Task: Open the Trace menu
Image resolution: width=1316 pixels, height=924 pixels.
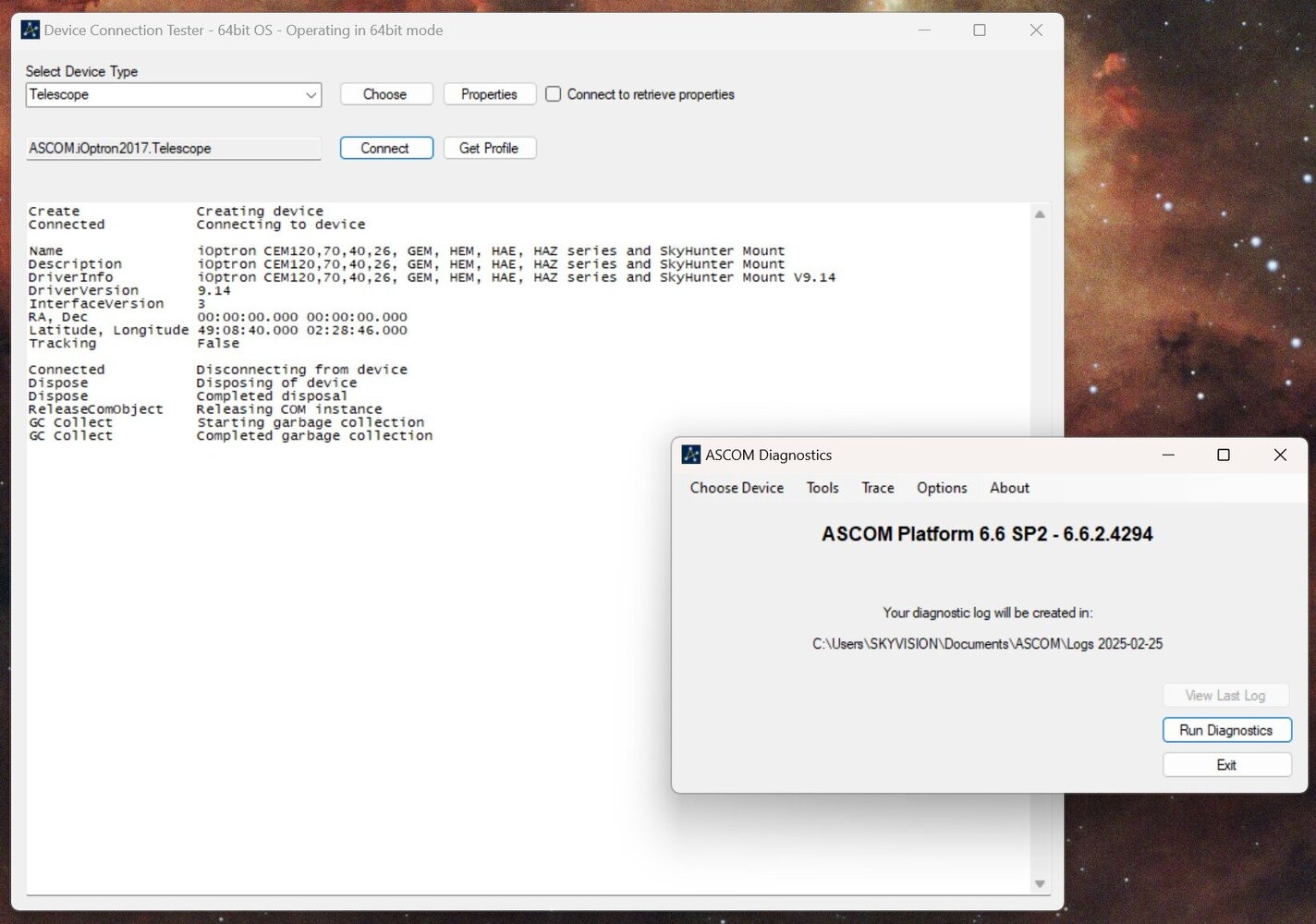Action: point(878,488)
